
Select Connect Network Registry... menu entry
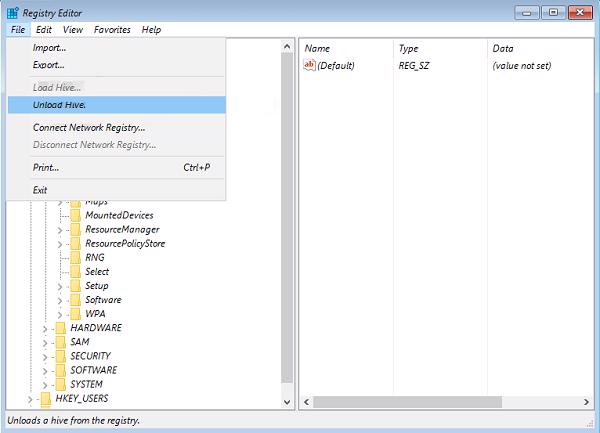pos(89,128)
